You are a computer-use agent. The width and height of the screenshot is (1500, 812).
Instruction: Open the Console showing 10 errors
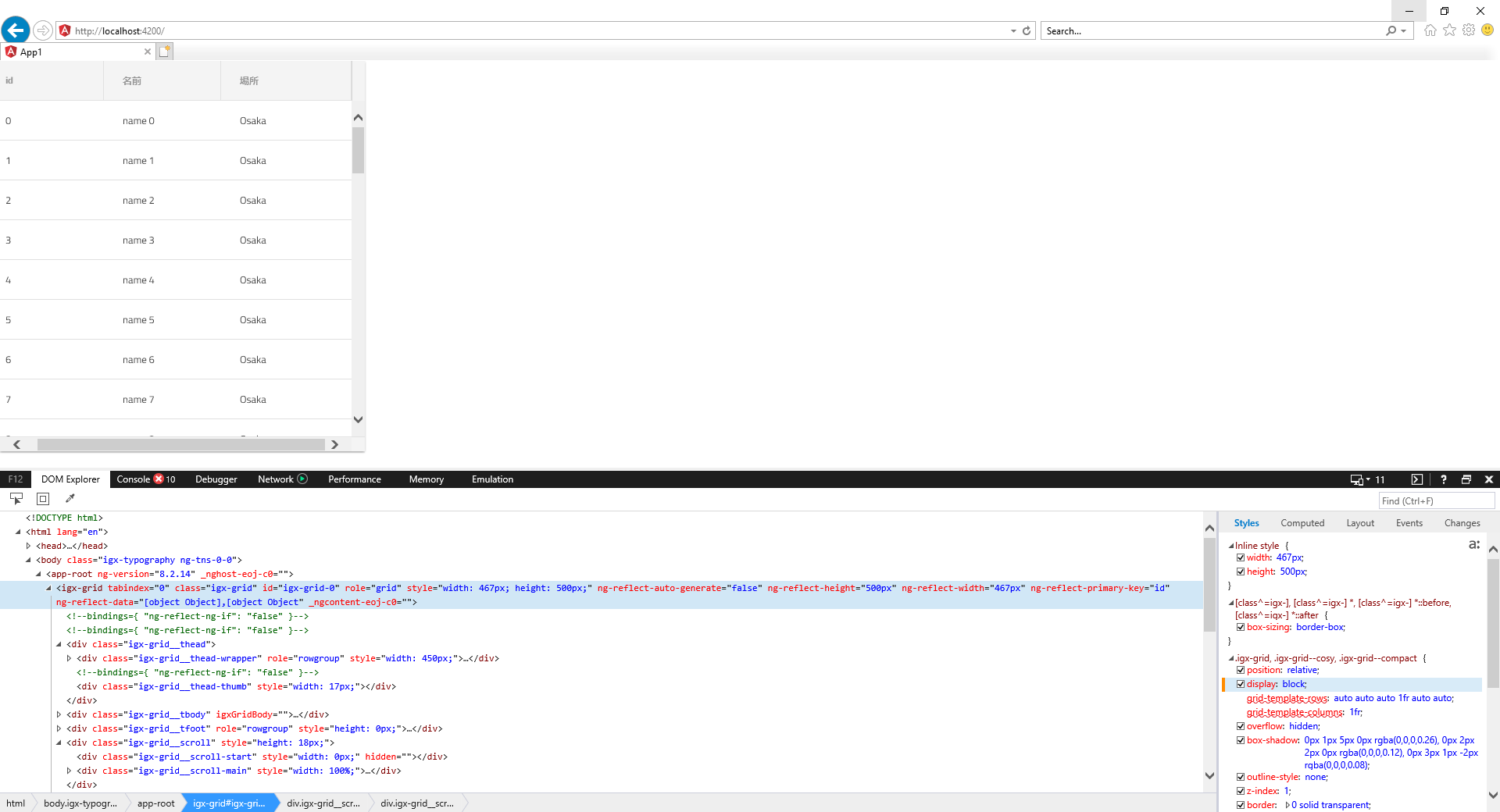[x=145, y=479]
